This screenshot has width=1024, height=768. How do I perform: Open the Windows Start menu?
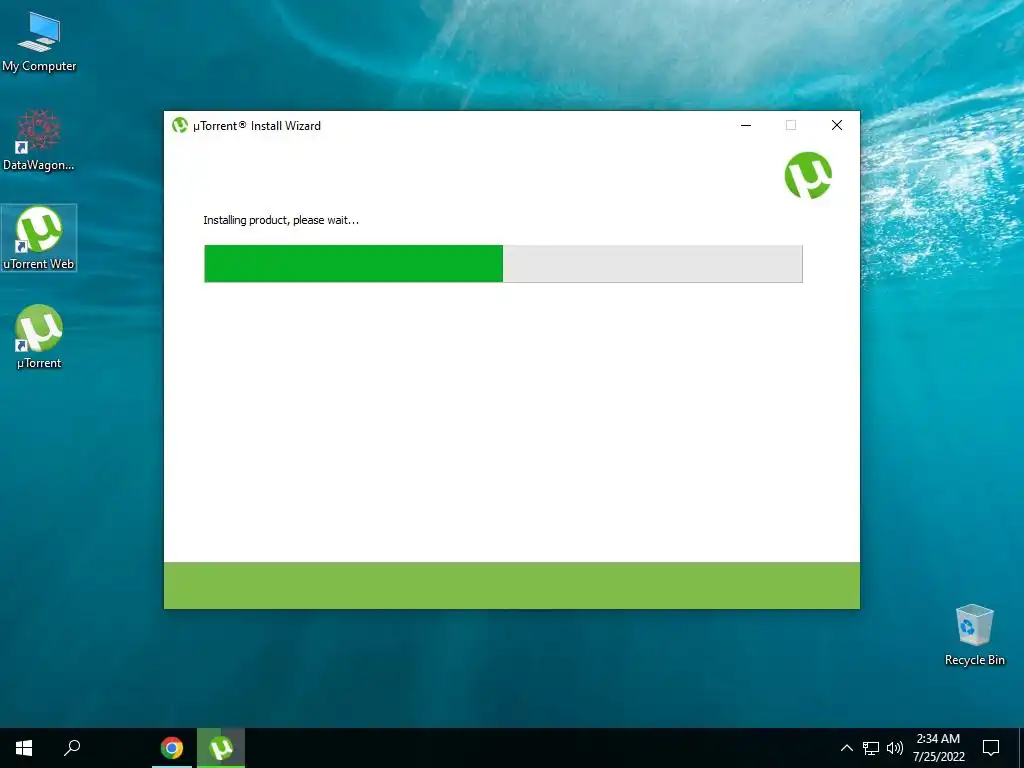[x=24, y=748]
